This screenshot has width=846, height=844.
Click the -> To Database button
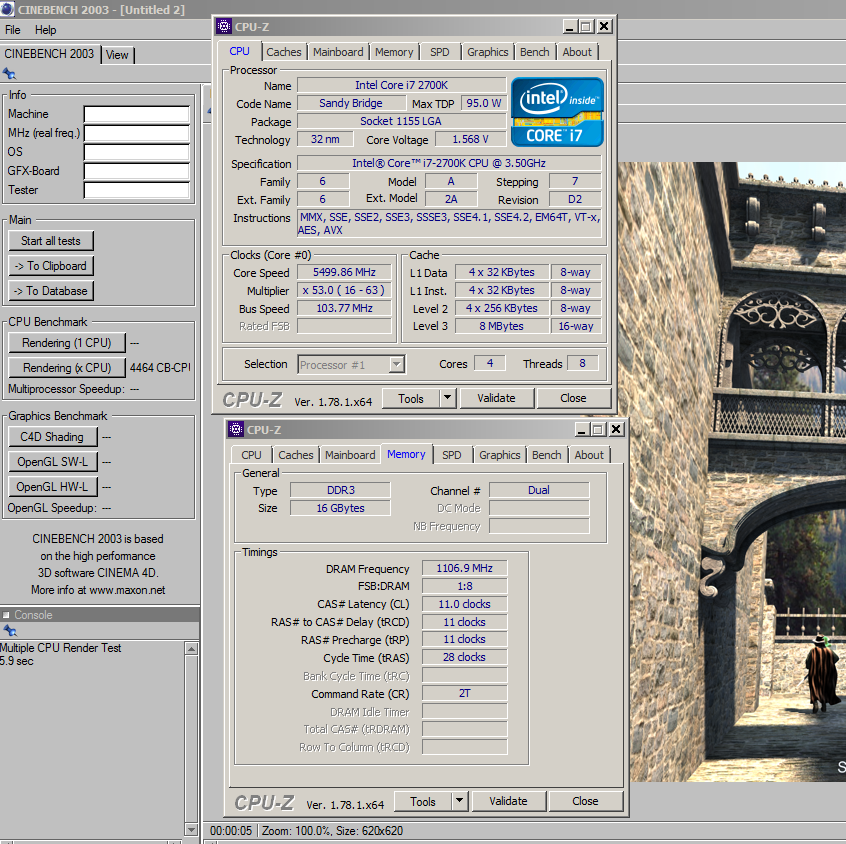(x=51, y=291)
